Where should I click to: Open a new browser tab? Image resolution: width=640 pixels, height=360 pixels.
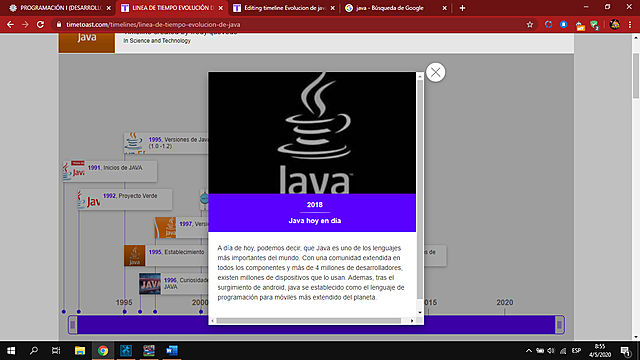pyautogui.click(x=462, y=8)
